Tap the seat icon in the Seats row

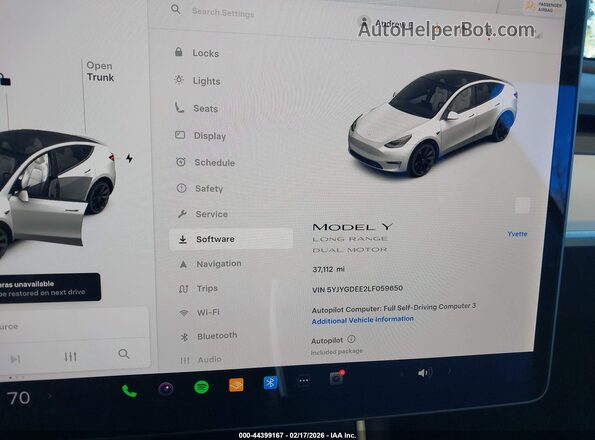tap(179, 107)
